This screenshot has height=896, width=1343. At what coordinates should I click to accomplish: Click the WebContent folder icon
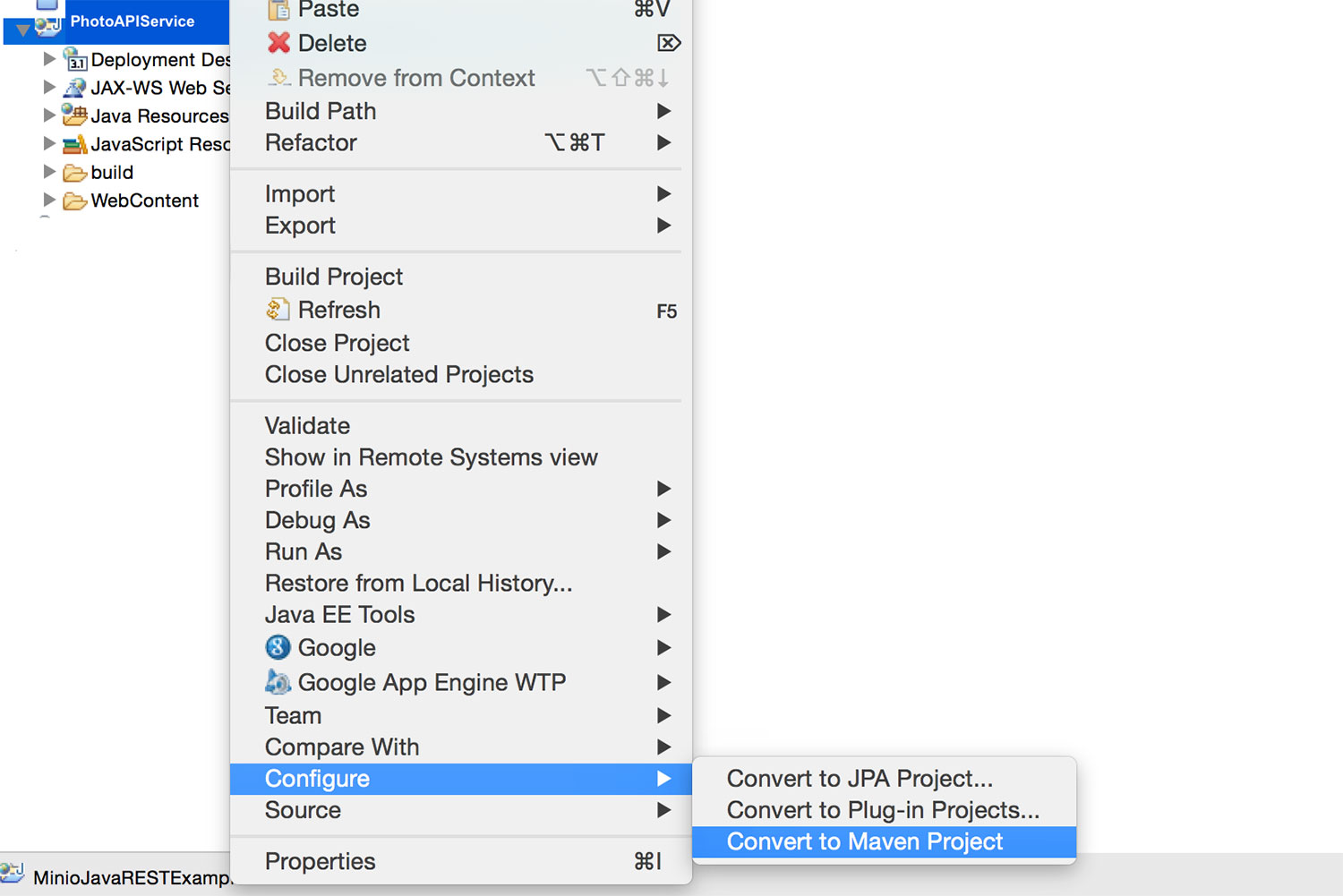(x=75, y=201)
